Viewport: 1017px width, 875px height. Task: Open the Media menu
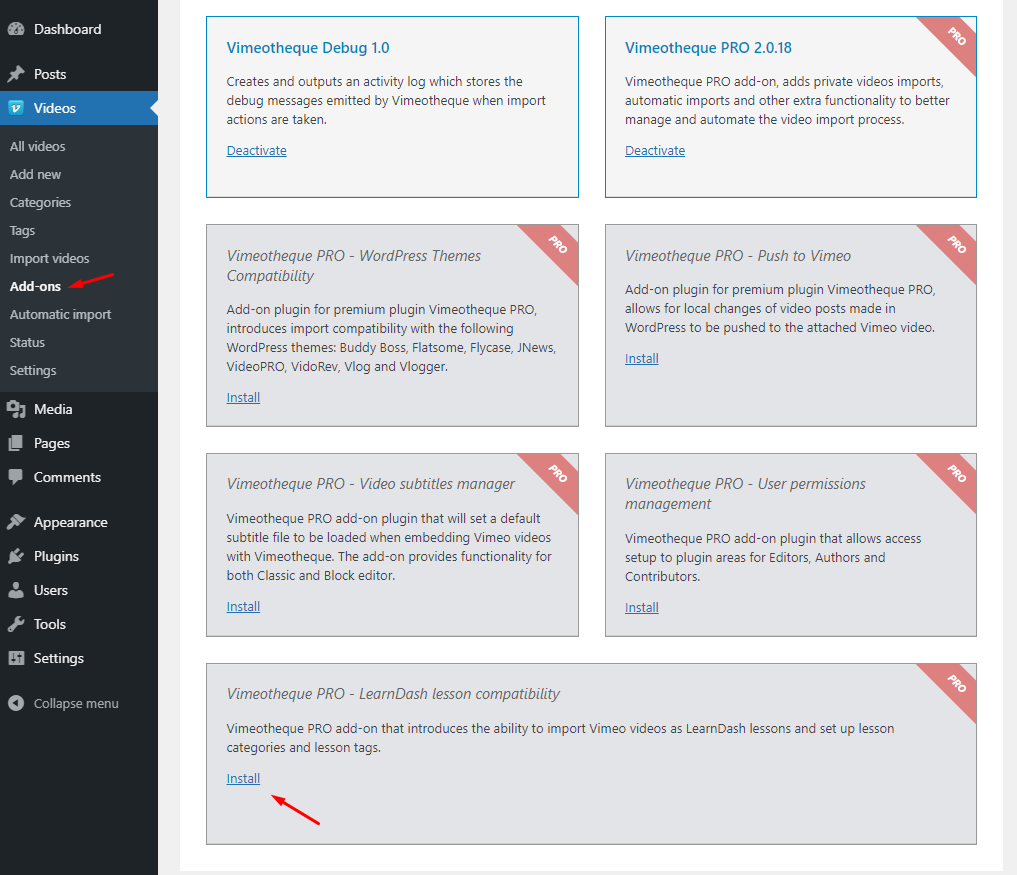point(53,409)
